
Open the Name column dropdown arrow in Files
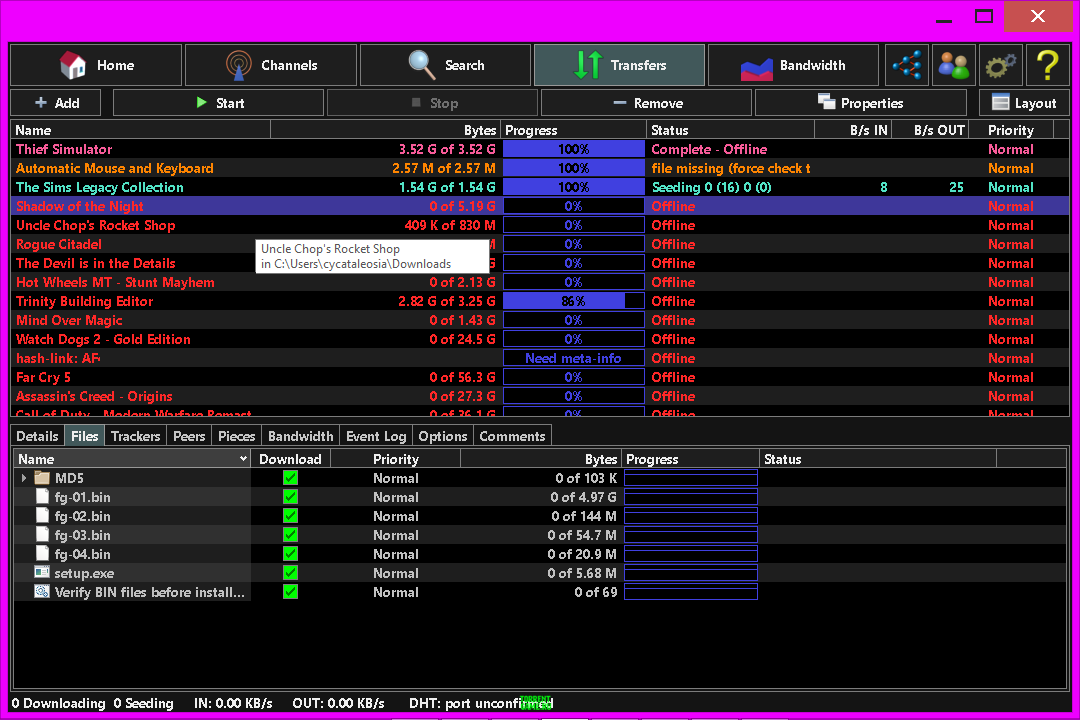243,459
